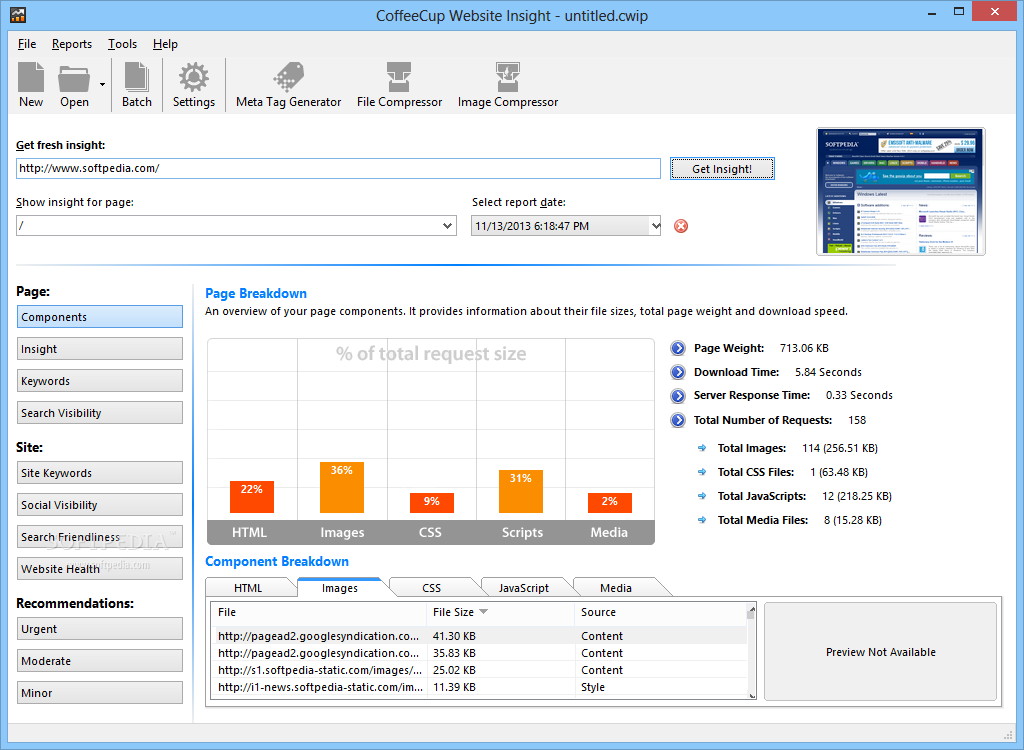Image resolution: width=1024 pixels, height=750 pixels.
Task: Click the Download Time arrow icon
Action: [678, 372]
